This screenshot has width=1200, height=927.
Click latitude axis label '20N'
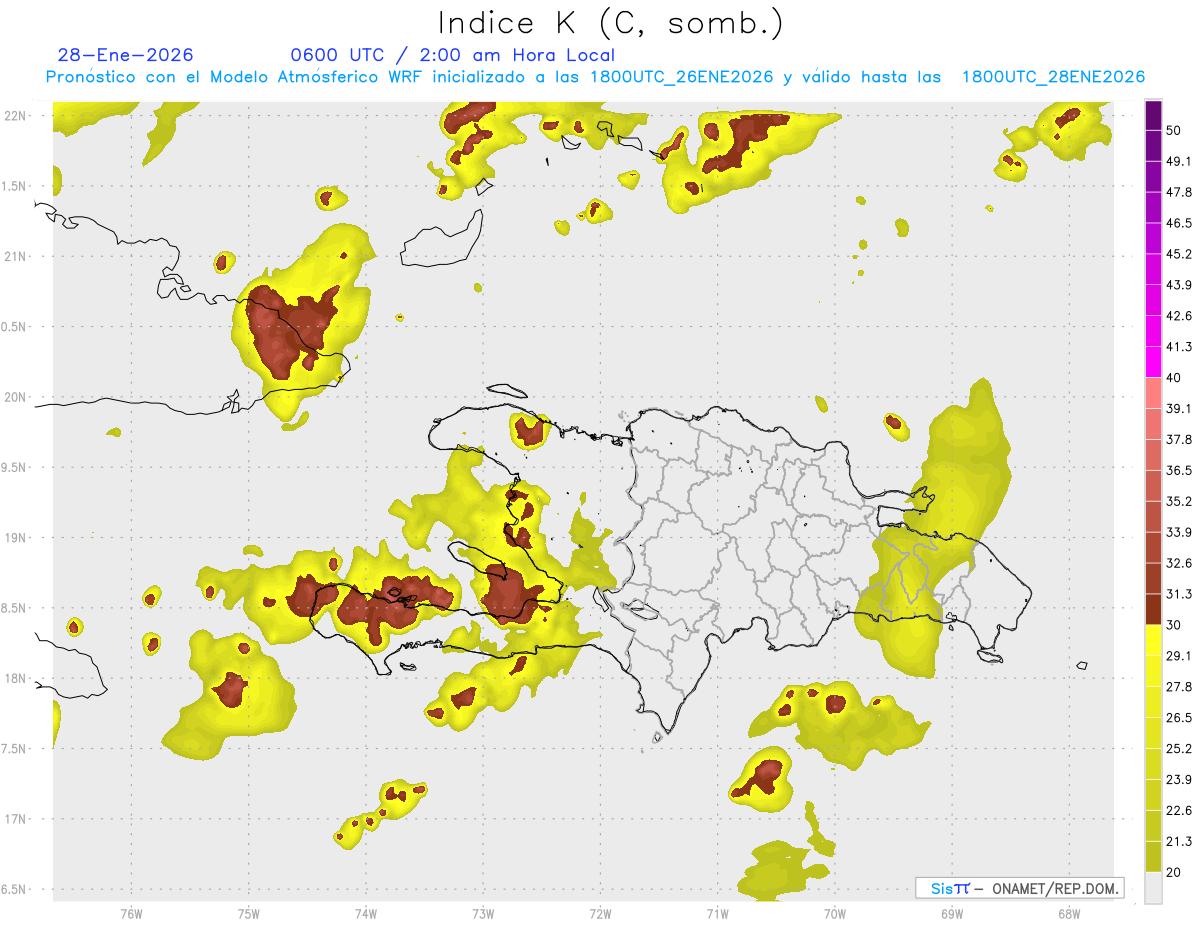[15, 397]
